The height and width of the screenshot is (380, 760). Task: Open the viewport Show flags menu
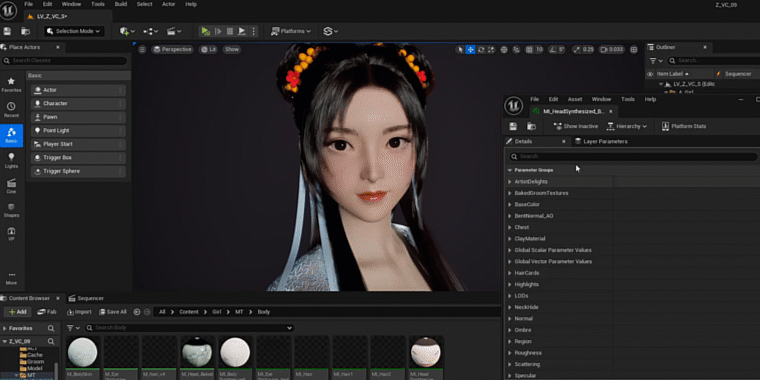click(232, 49)
